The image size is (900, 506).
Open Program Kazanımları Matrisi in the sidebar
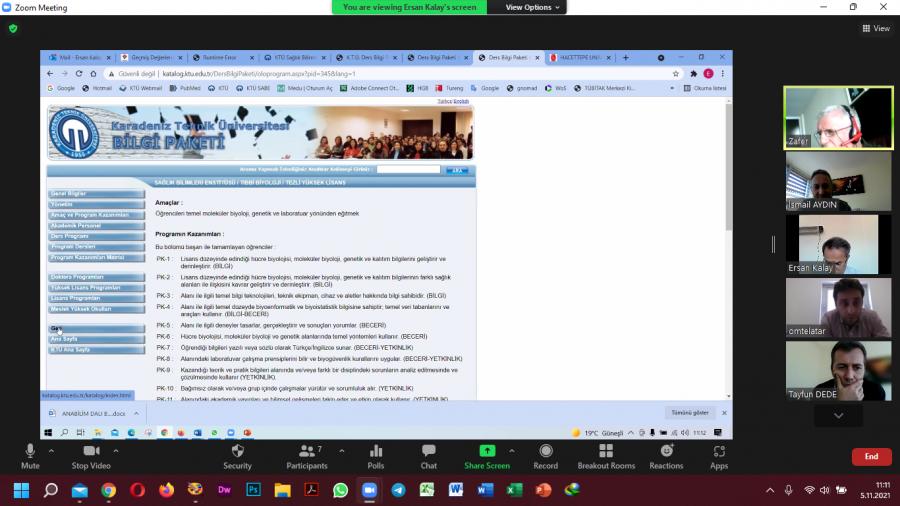(x=96, y=258)
